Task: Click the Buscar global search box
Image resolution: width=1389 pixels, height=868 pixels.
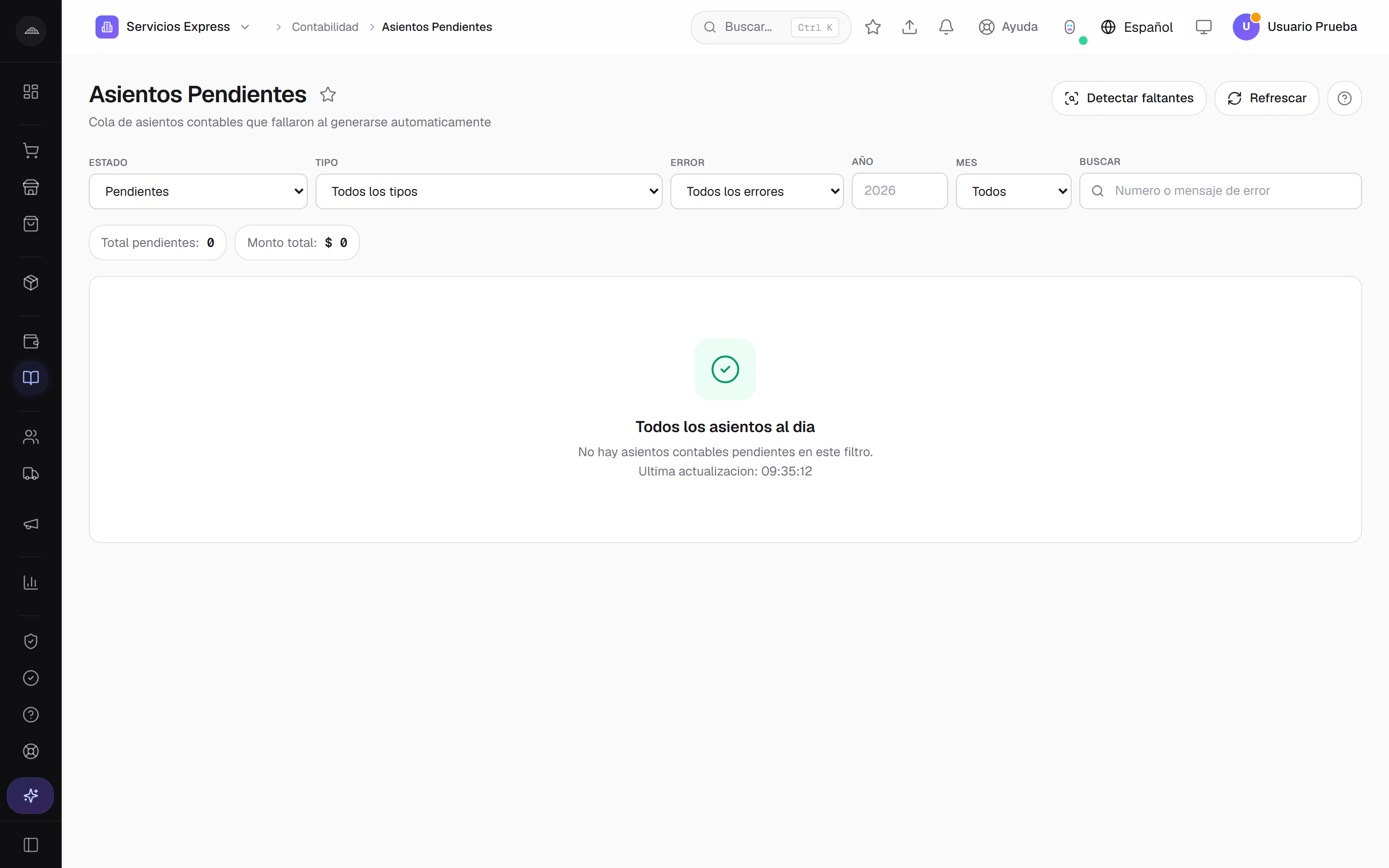Action: (770, 27)
